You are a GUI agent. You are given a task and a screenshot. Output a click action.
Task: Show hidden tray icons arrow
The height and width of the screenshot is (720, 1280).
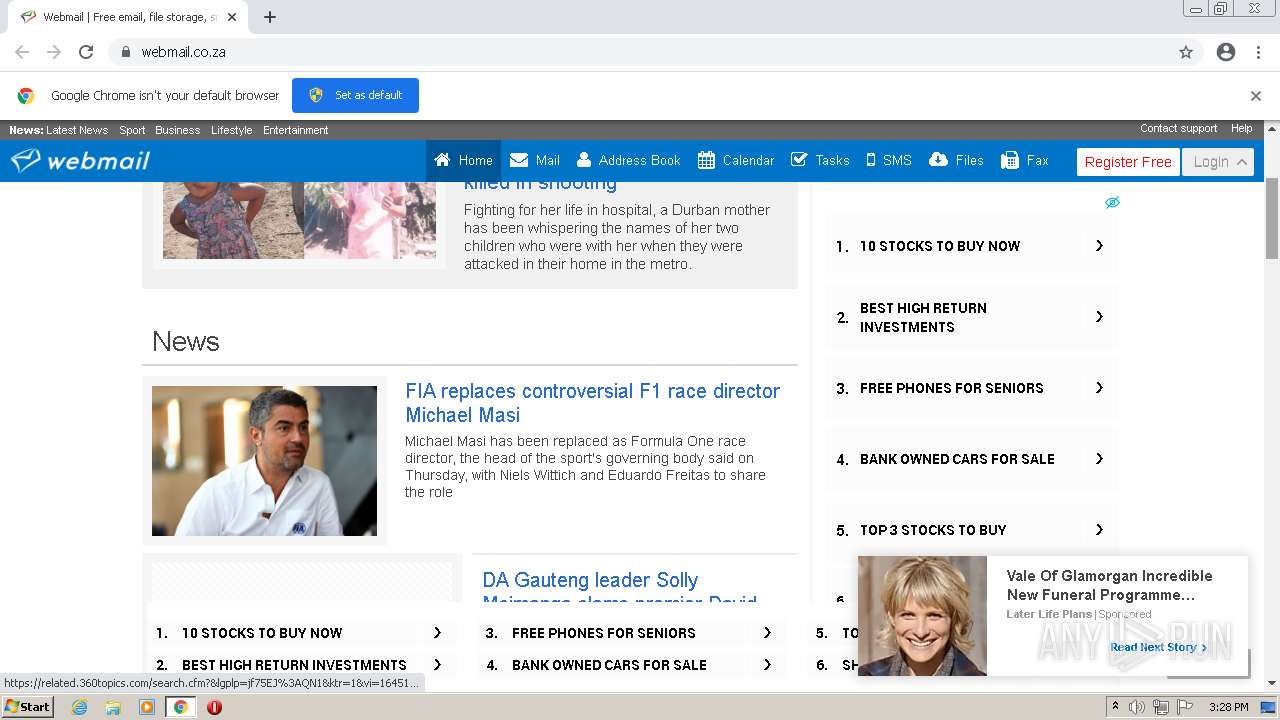click(1115, 707)
